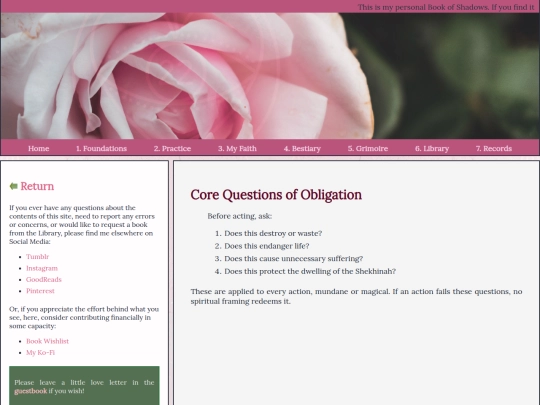The width and height of the screenshot is (540, 405).
Task: Click 'Does this destroy or waste?' item
Action: (273, 233)
